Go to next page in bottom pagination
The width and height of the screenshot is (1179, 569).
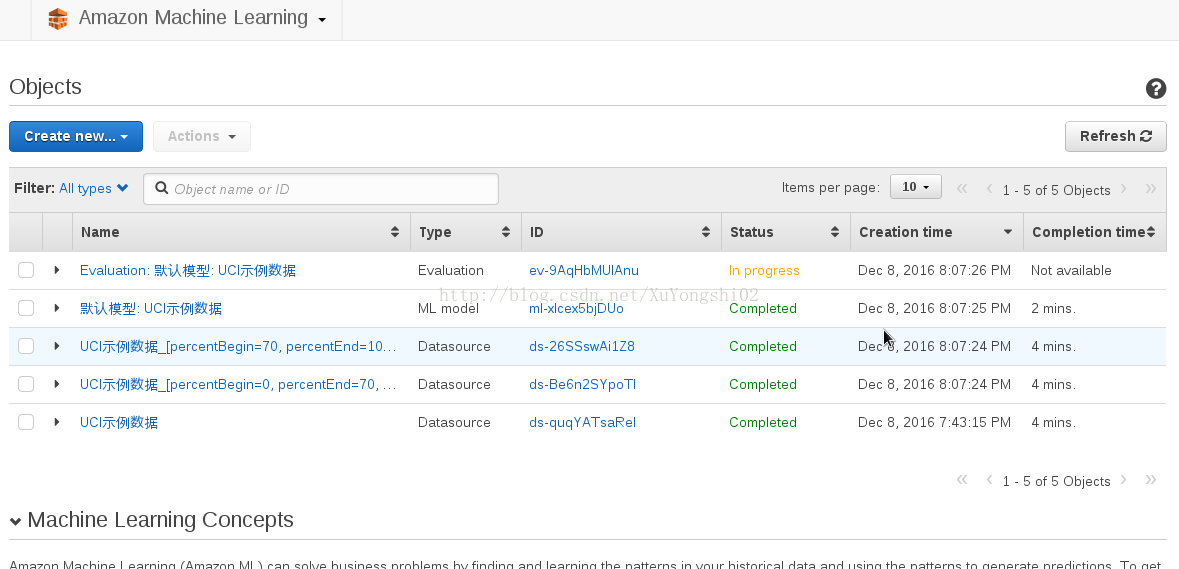(x=1124, y=480)
